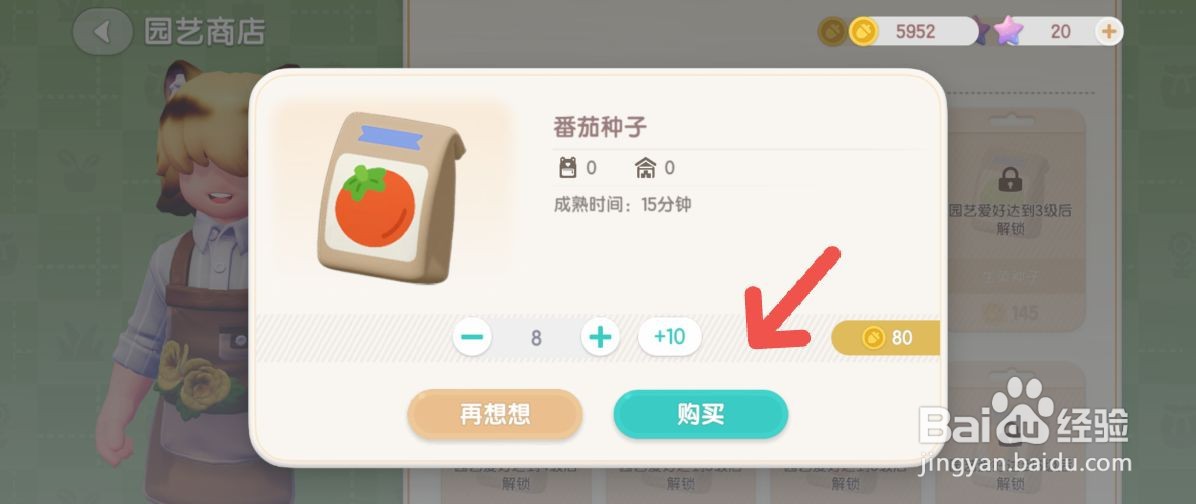This screenshot has height=504, width=1196.
Task: Click the 80 coin price tag
Action: [x=885, y=337]
